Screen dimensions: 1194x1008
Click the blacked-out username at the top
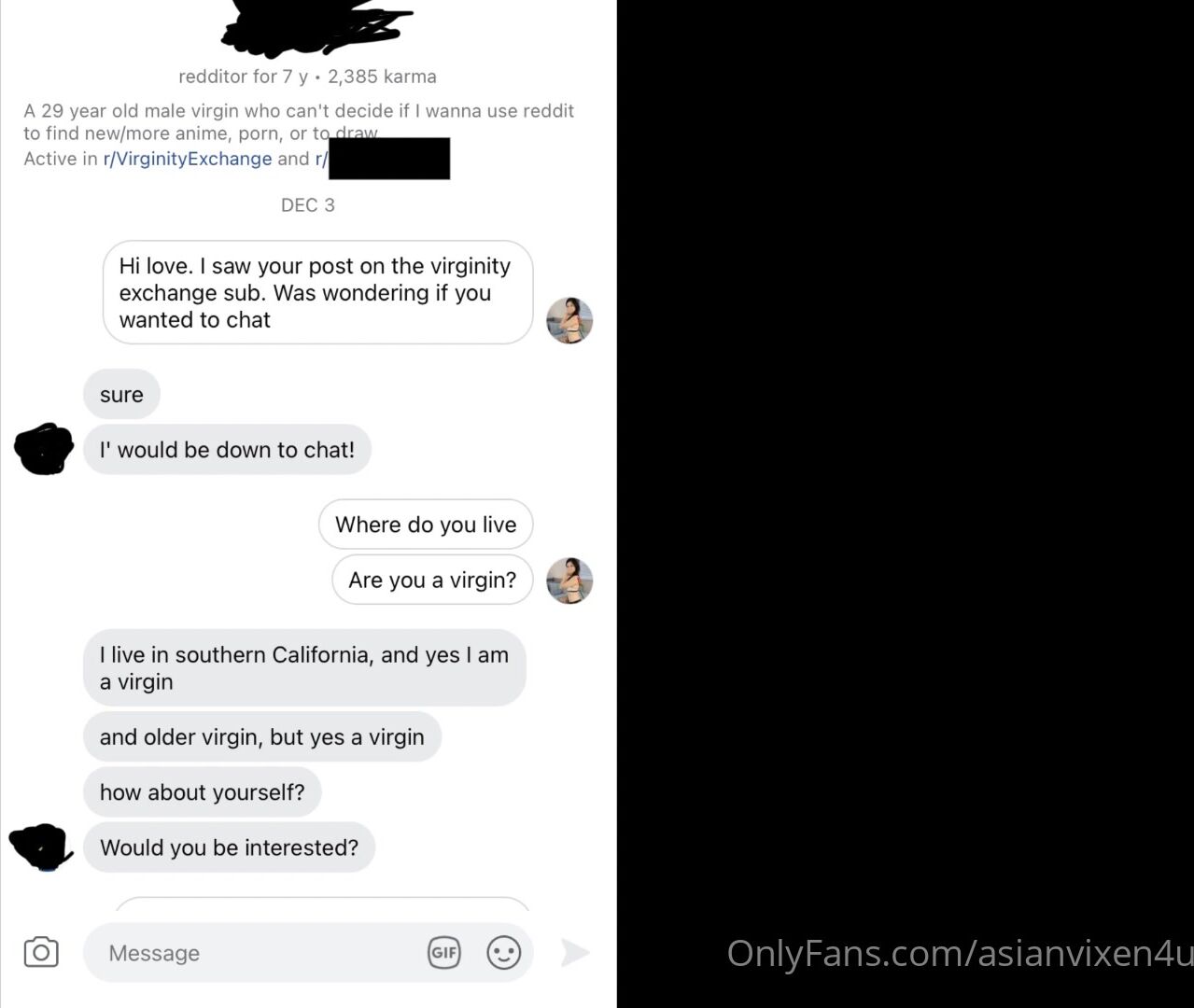(x=316, y=24)
